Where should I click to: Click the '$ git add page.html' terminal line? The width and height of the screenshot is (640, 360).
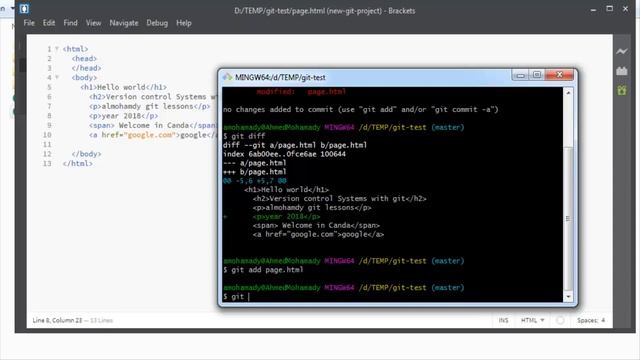263,270
